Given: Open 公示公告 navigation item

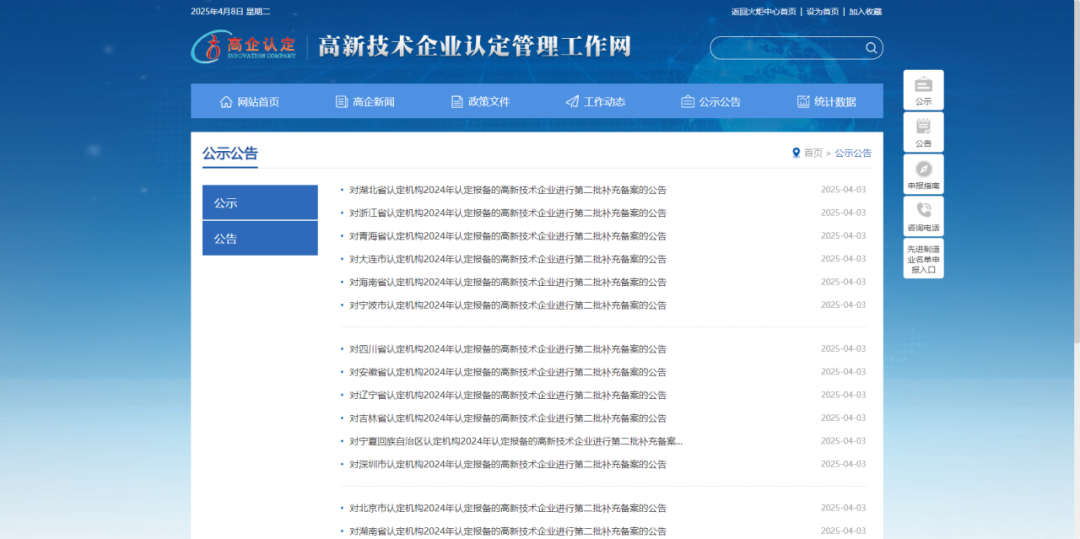Looking at the screenshot, I should 711,102.
